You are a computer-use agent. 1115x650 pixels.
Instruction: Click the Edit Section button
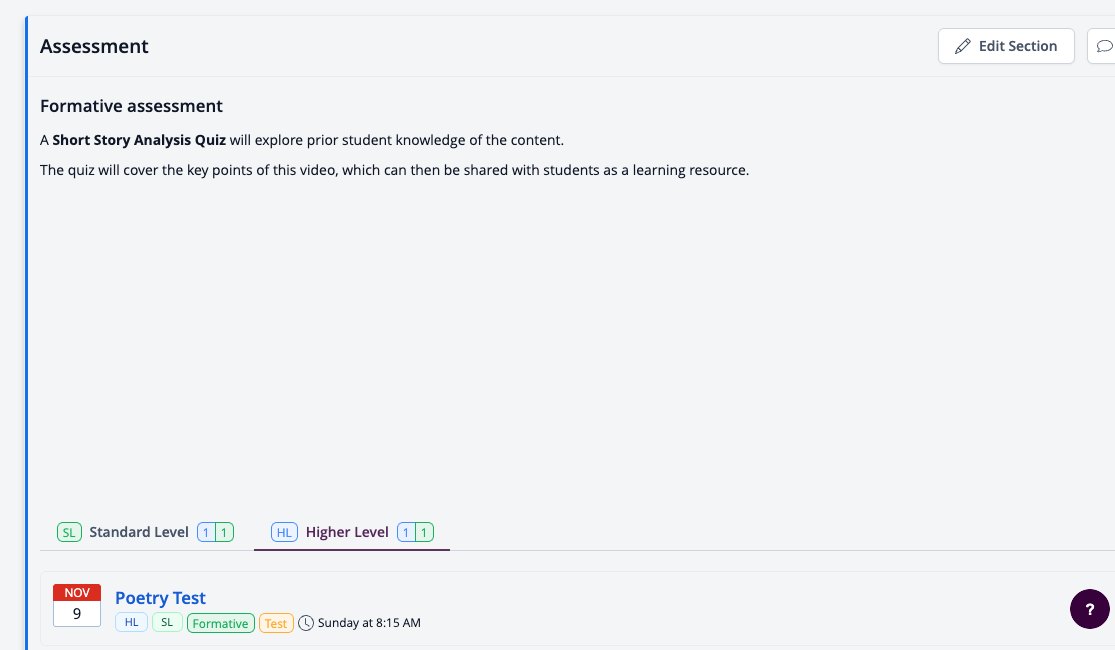(1005, 46)
